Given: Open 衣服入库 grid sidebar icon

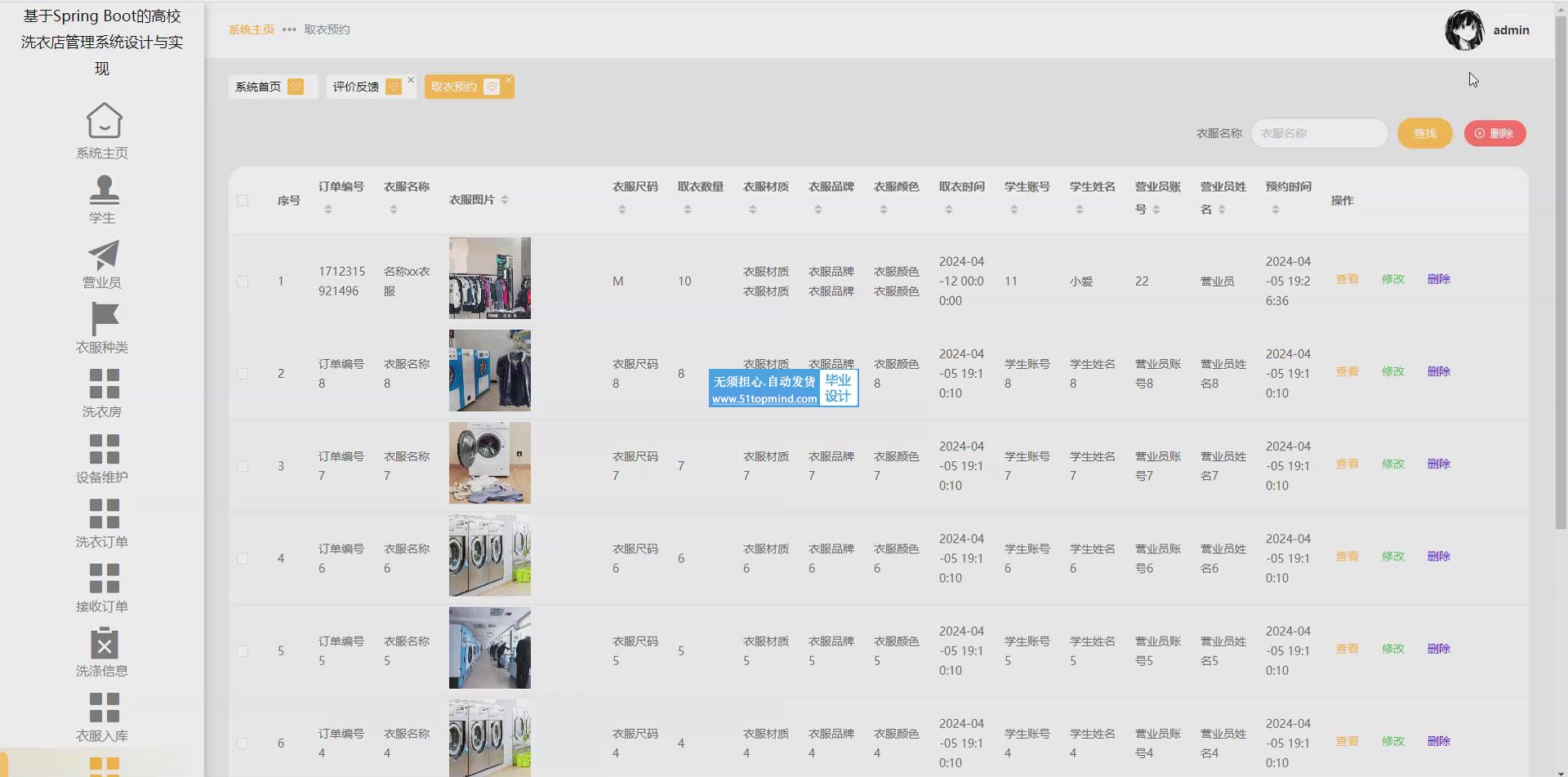Looking at the screenshot, I should (104, 707).
